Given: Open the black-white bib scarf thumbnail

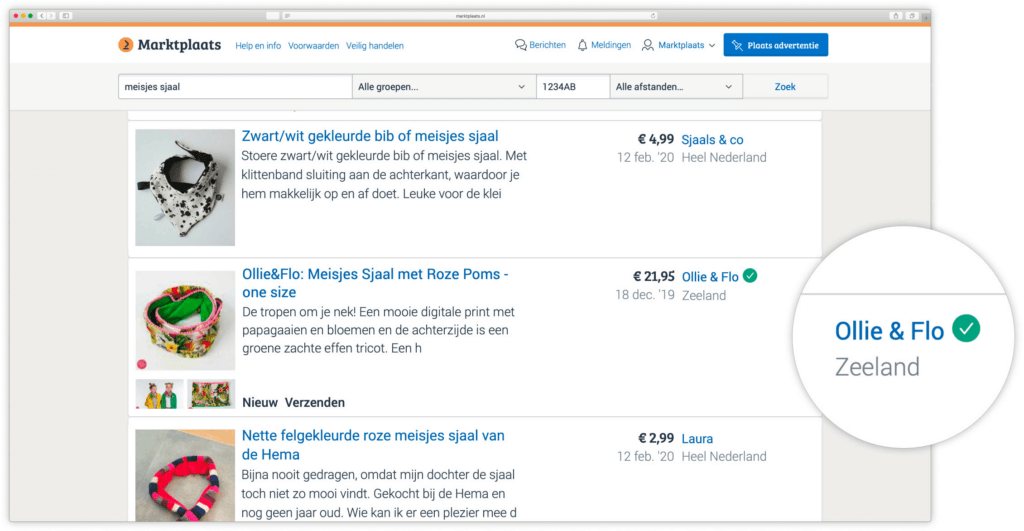Looking at the screenshot, I should tap(185, 187).
